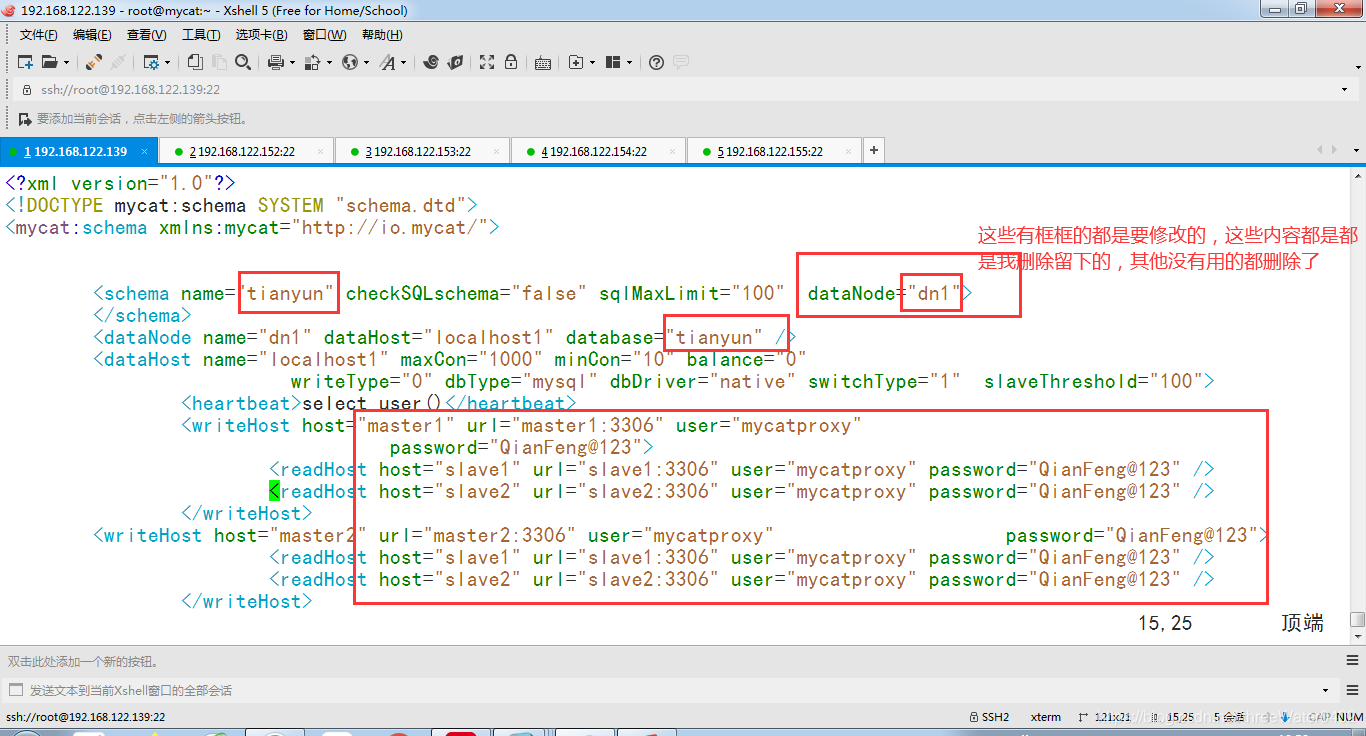Image resolution: width=1366 pixels, height=736 pixels.
Task: Click the chat bubble feedback icon
Action: pos(680,62)
